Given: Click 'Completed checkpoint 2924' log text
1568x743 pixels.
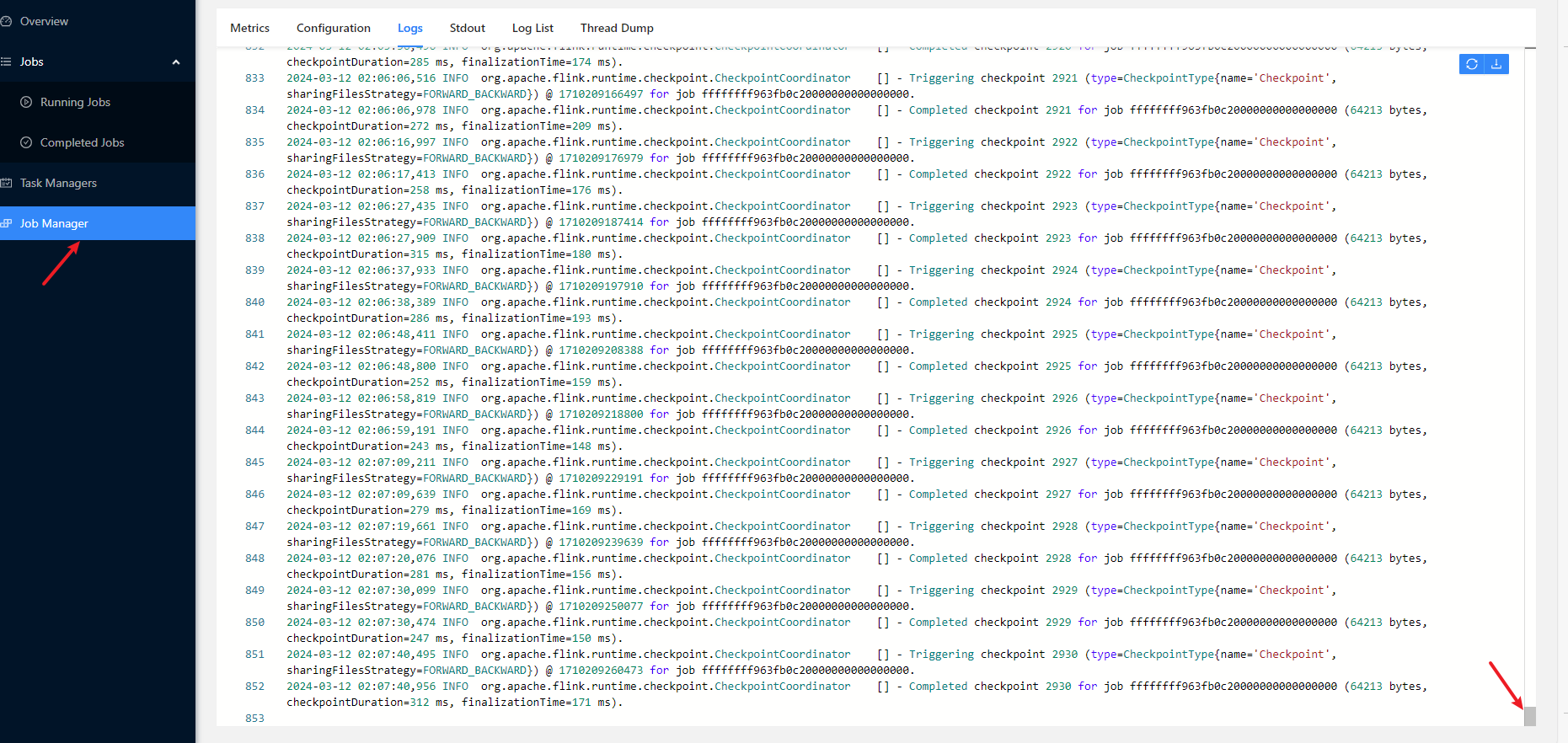Looking at the screenshot, I should 990,302.
